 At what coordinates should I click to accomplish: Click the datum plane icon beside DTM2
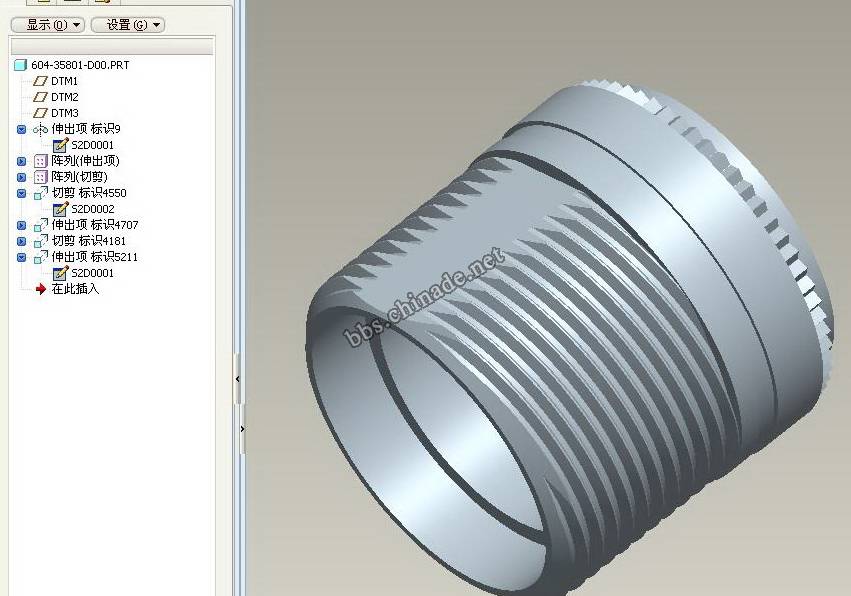point(40,97)
